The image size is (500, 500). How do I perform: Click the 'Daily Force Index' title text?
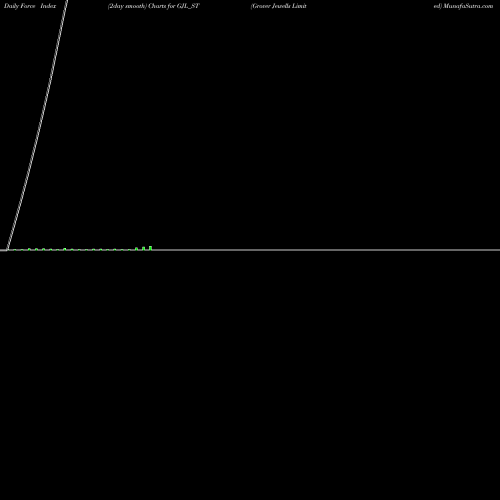[30, 6]
